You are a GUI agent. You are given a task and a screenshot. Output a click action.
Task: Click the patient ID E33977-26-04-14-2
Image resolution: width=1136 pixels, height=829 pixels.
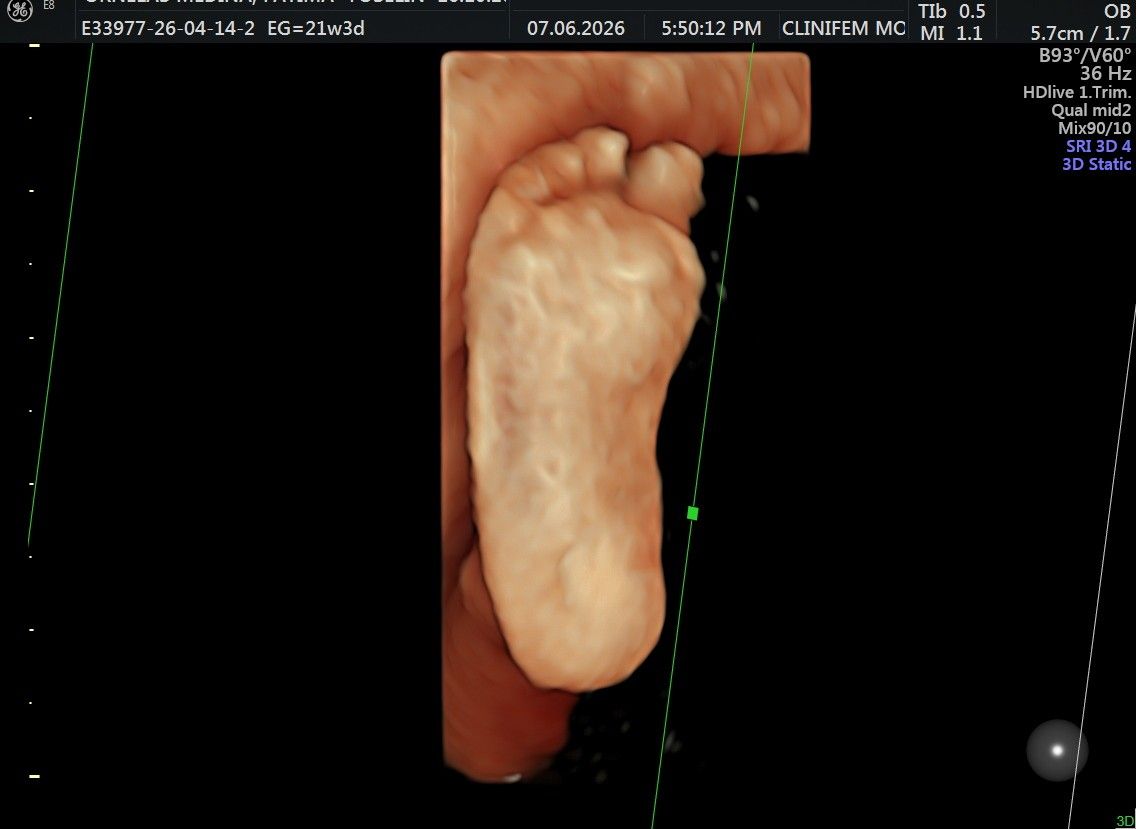click(x=168, y=29)
